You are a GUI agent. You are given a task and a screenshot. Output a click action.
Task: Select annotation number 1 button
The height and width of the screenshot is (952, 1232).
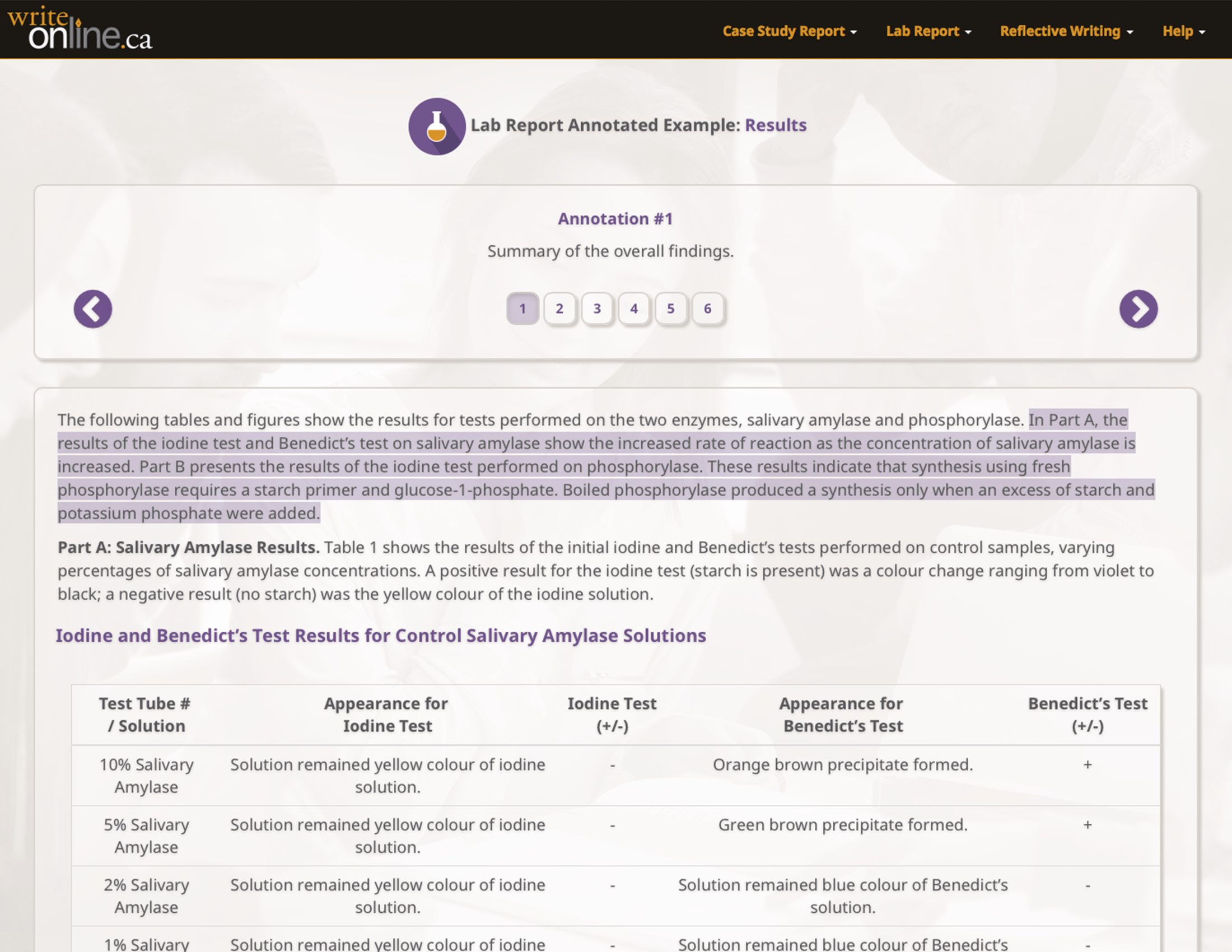tap(522, 309)
